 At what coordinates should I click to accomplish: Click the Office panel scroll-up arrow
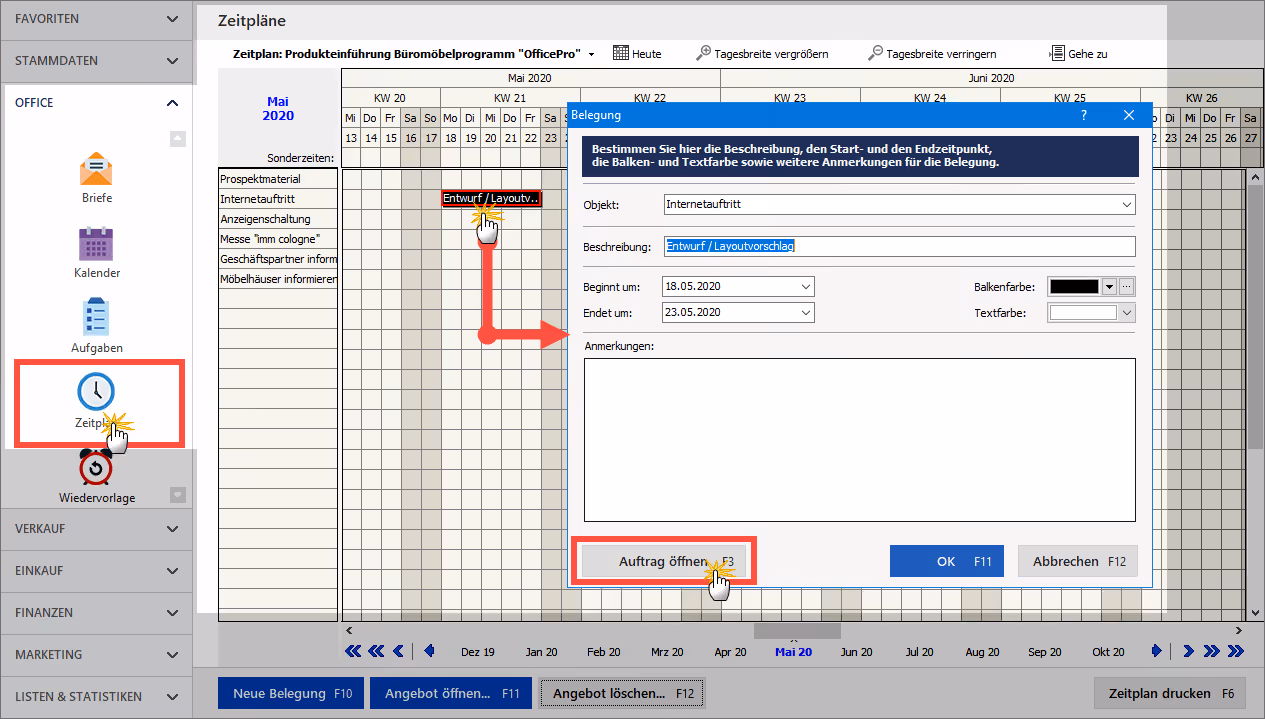click(177, 139)
